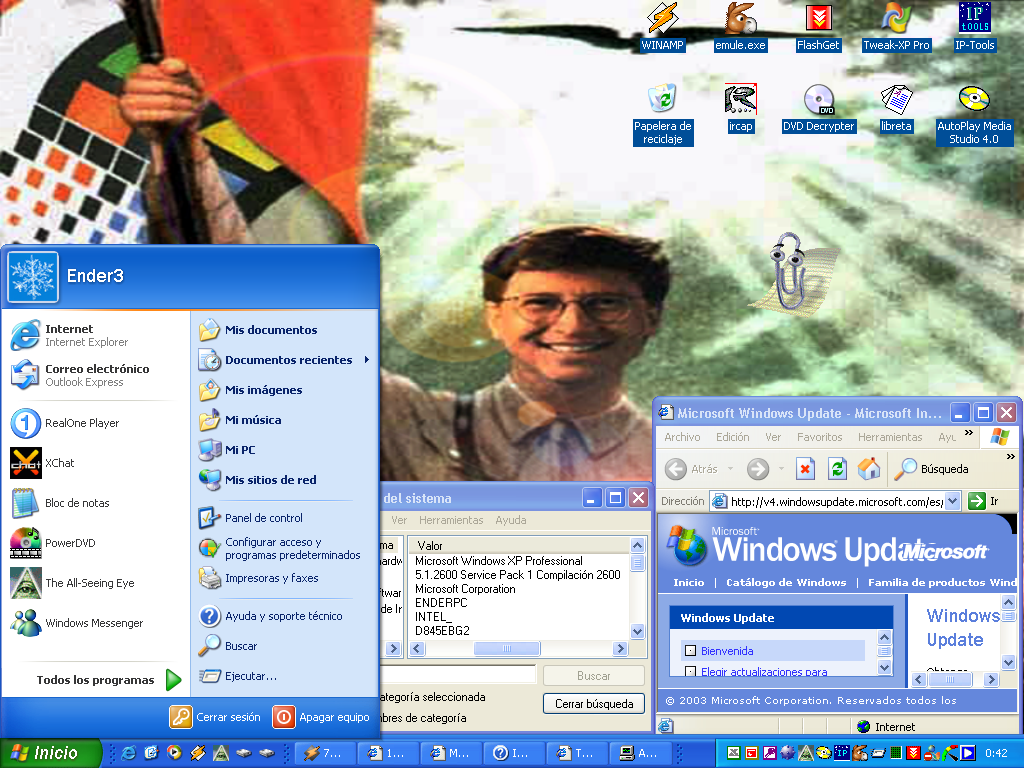Launch Windows Messenger
This screenshot has width=1024, height=768.
95,623
